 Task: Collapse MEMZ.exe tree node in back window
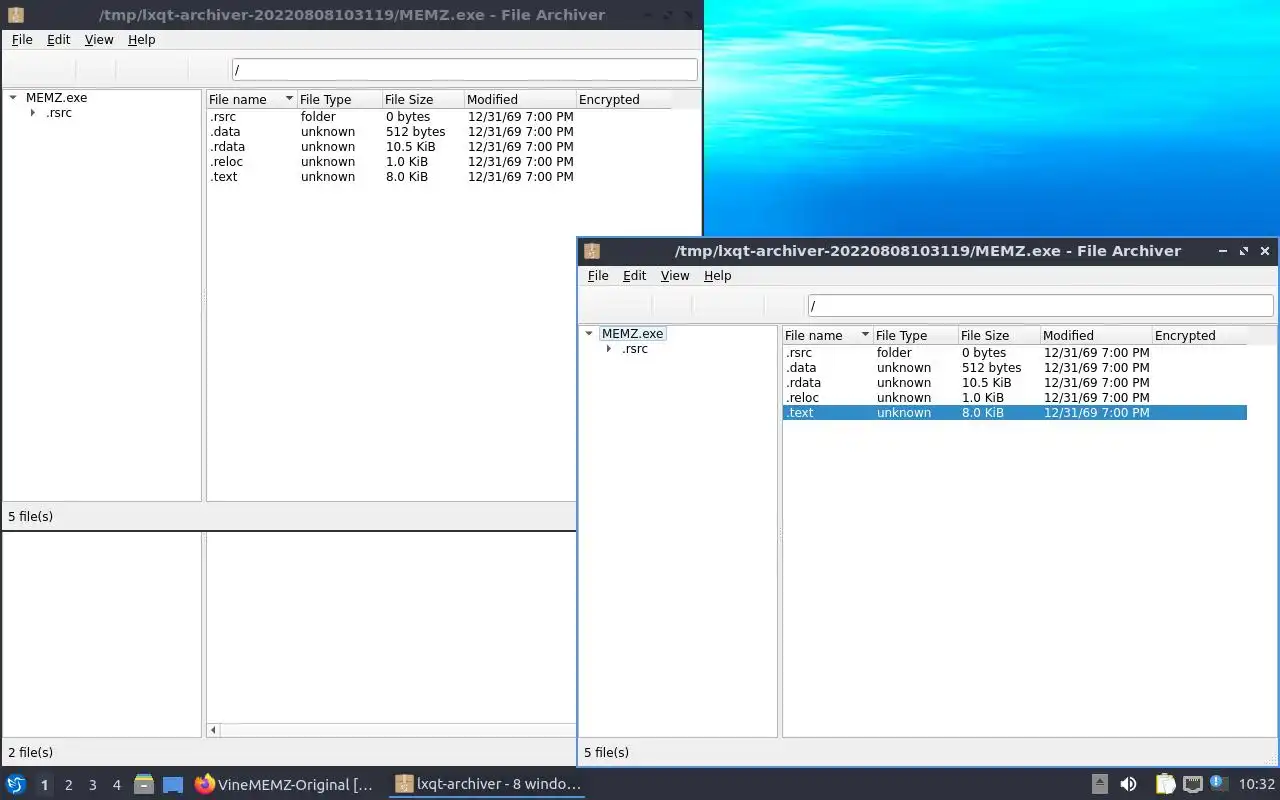pos(13,98)
